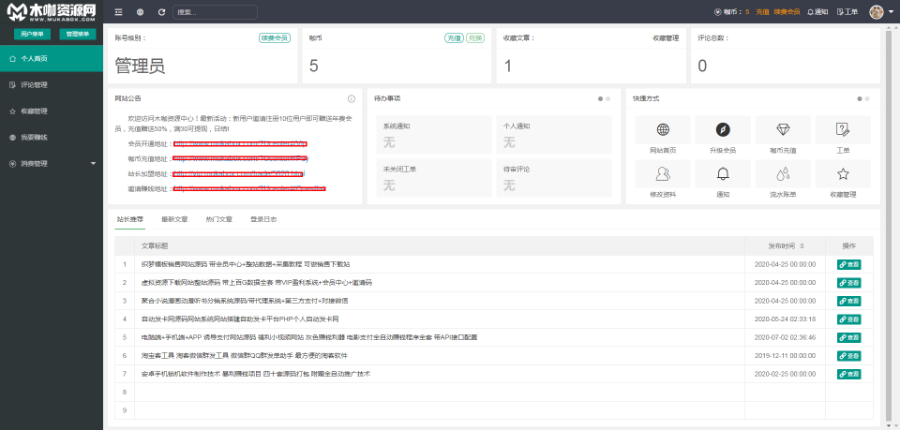Screen dimensions: 900x430
Task: Click the 流水账单 droplets shortcut icon
Action: pyautogui.click(x=783, y=173)
